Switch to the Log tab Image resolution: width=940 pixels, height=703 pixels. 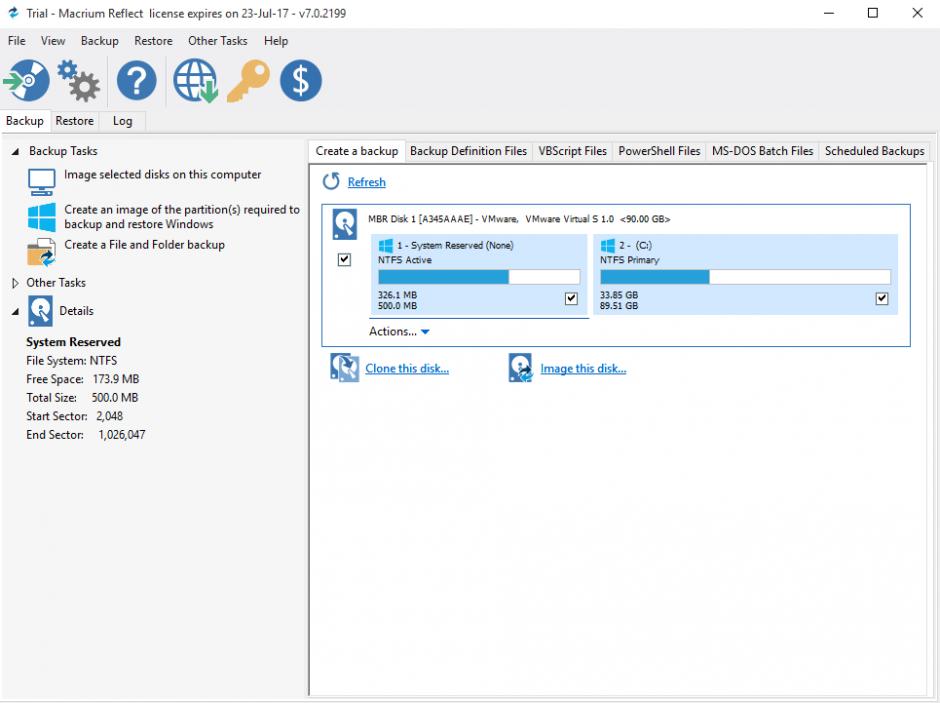(122, 121)
